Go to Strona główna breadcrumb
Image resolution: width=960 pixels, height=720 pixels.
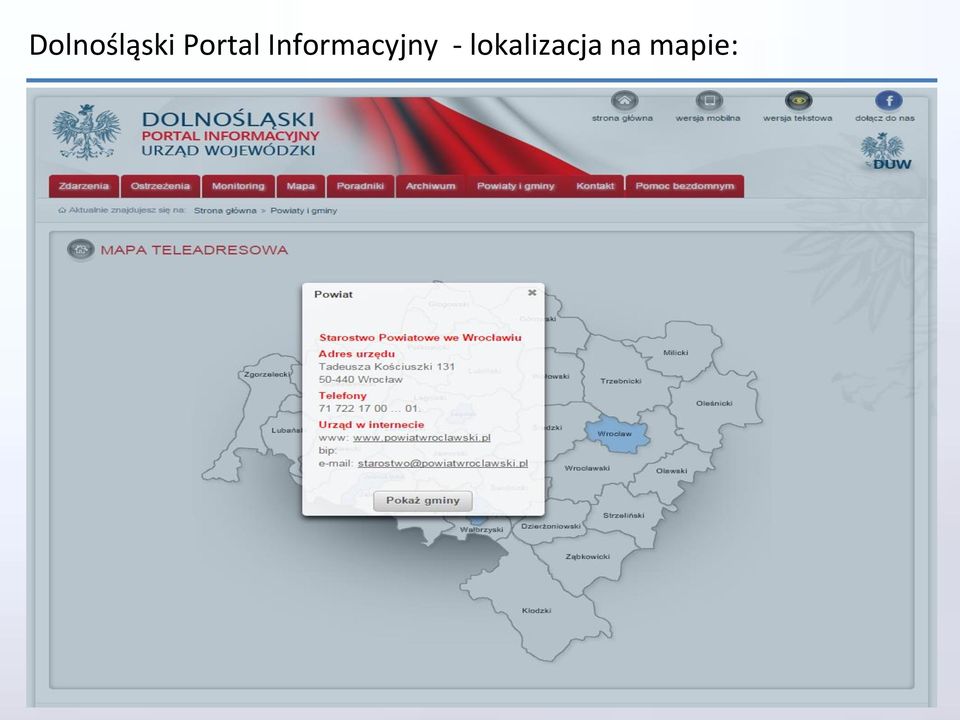click(225, 211)
